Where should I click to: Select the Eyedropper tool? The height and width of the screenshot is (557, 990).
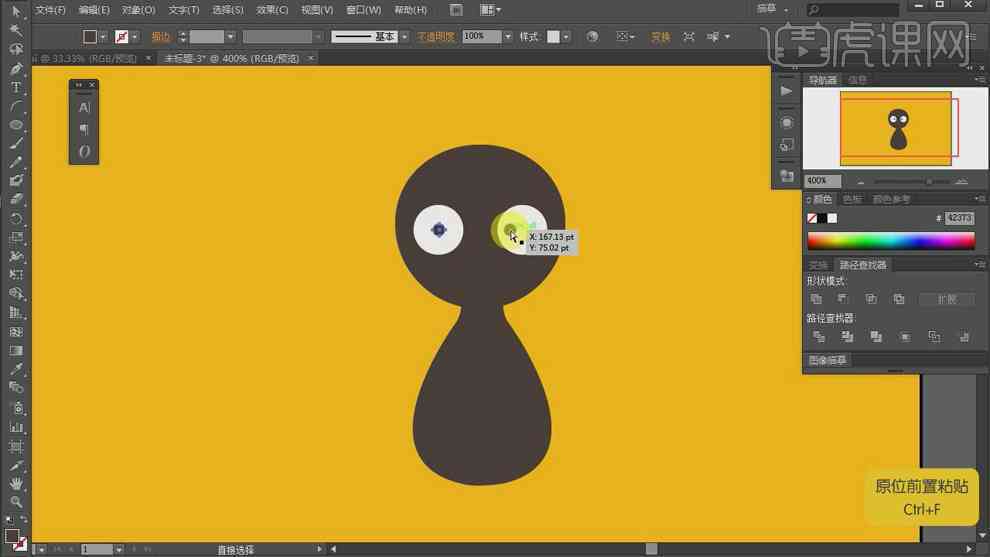click(x=16, y=369)
